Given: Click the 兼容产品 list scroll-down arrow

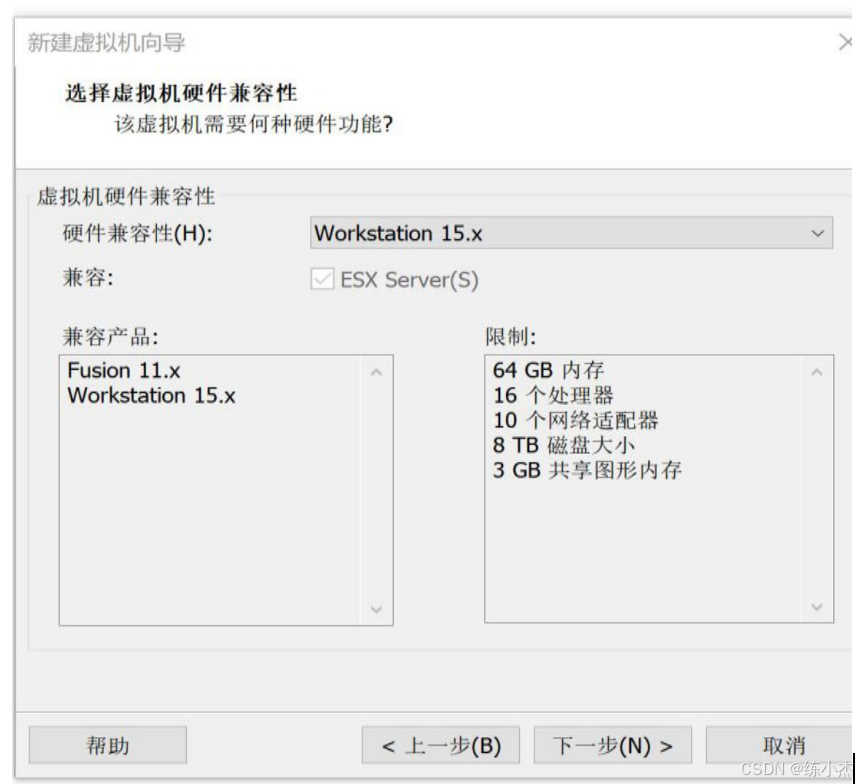Looking at the screenshot, I should click(376, 608).
